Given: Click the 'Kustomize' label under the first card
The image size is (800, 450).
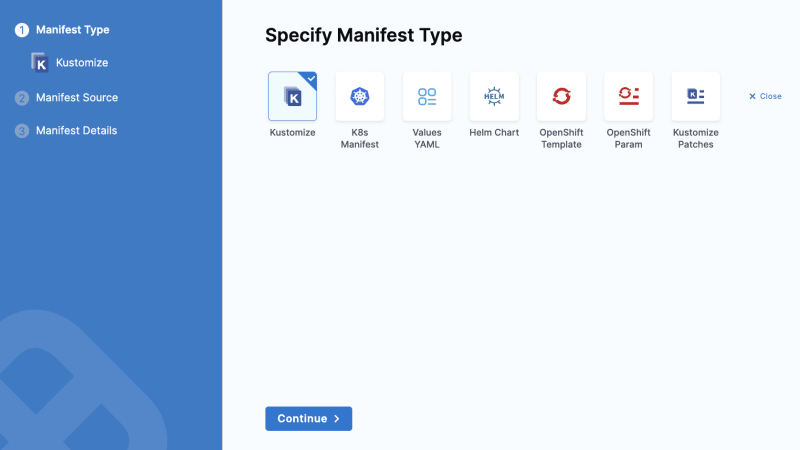Looking at the screenshot, I should 292,133.
